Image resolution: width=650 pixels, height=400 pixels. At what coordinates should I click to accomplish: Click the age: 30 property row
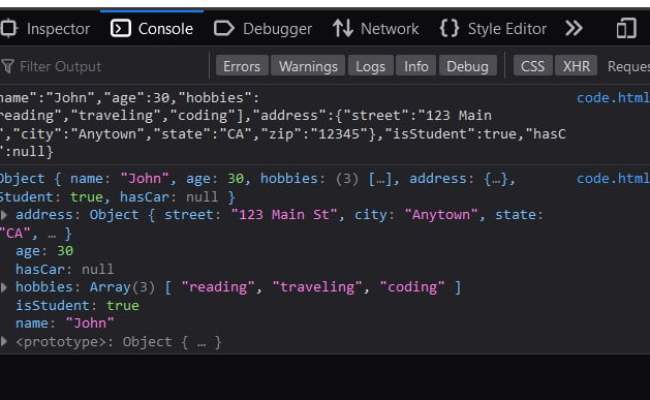44,251
